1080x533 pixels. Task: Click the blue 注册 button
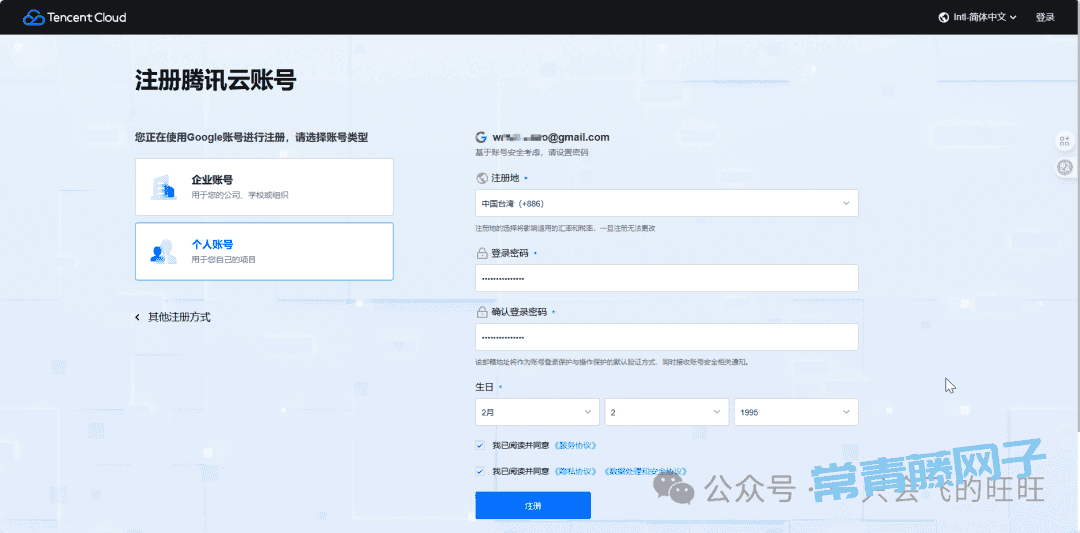tap(533, 505)
